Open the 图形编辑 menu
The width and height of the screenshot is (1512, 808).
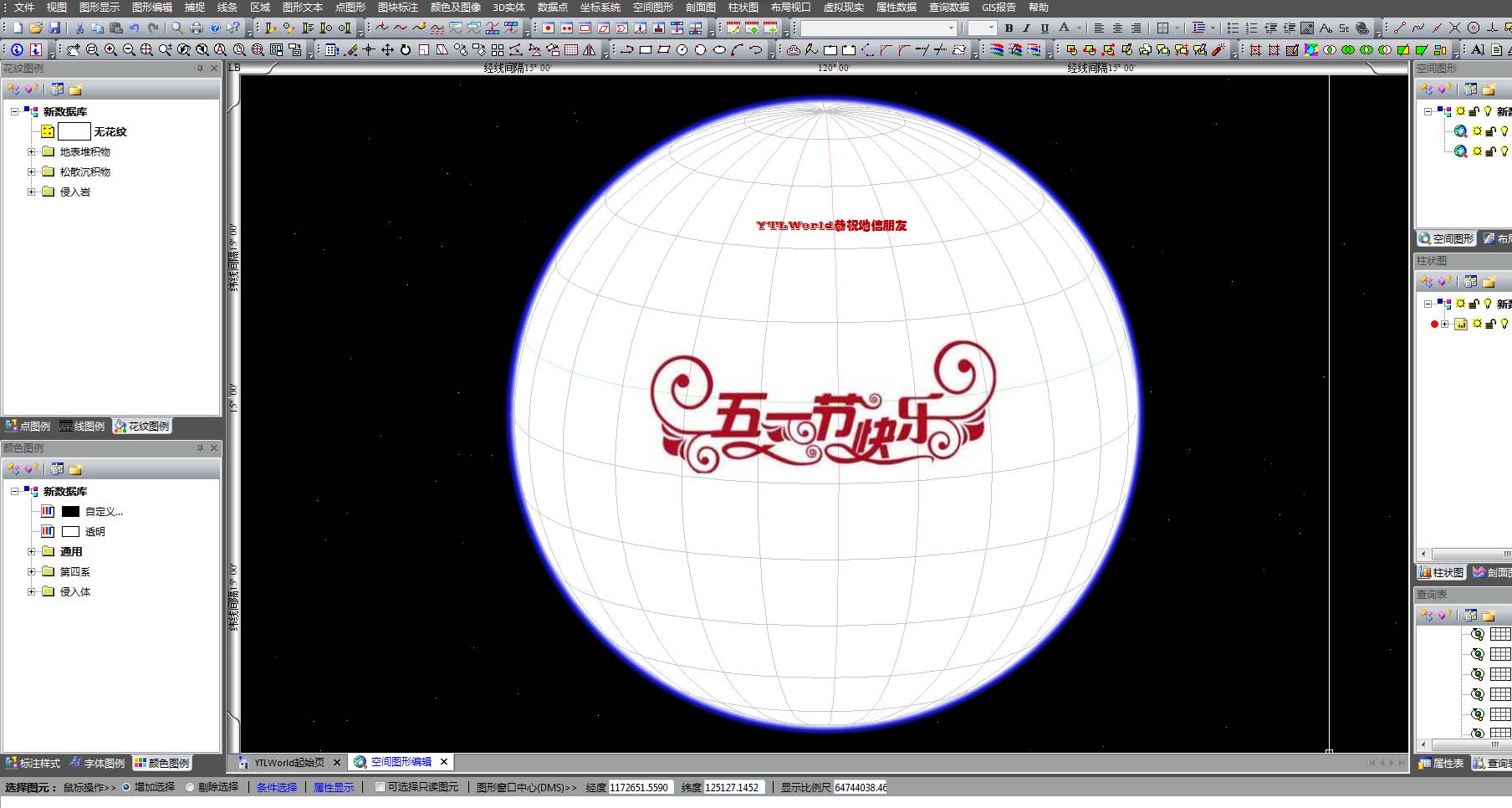[152, 8]
